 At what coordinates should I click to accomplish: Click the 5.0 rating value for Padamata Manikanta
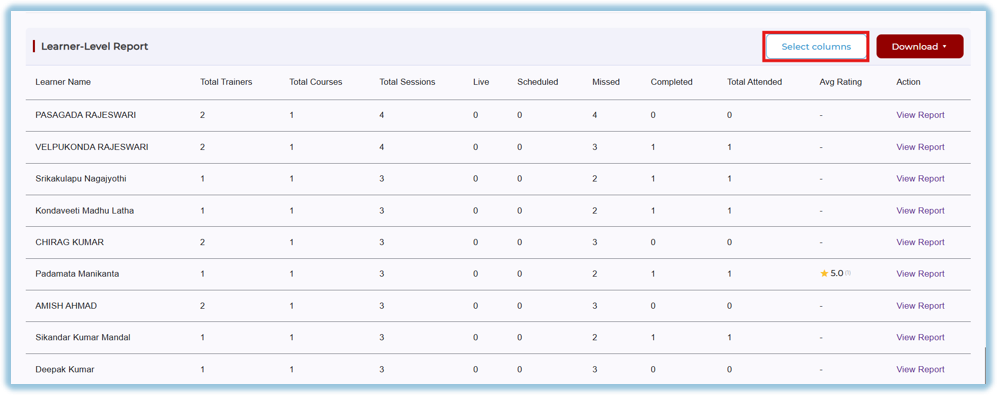[x=836, y=274]
